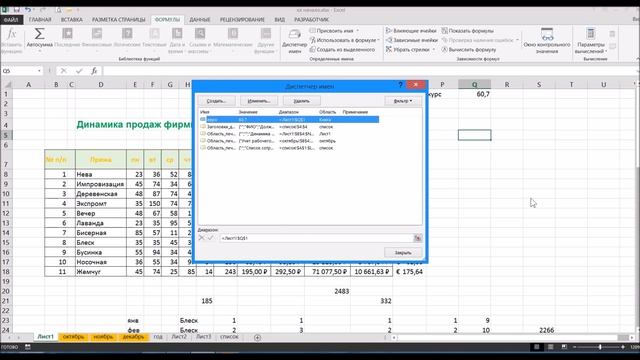Click the Изменить (Edit) button in dialog

259,101
